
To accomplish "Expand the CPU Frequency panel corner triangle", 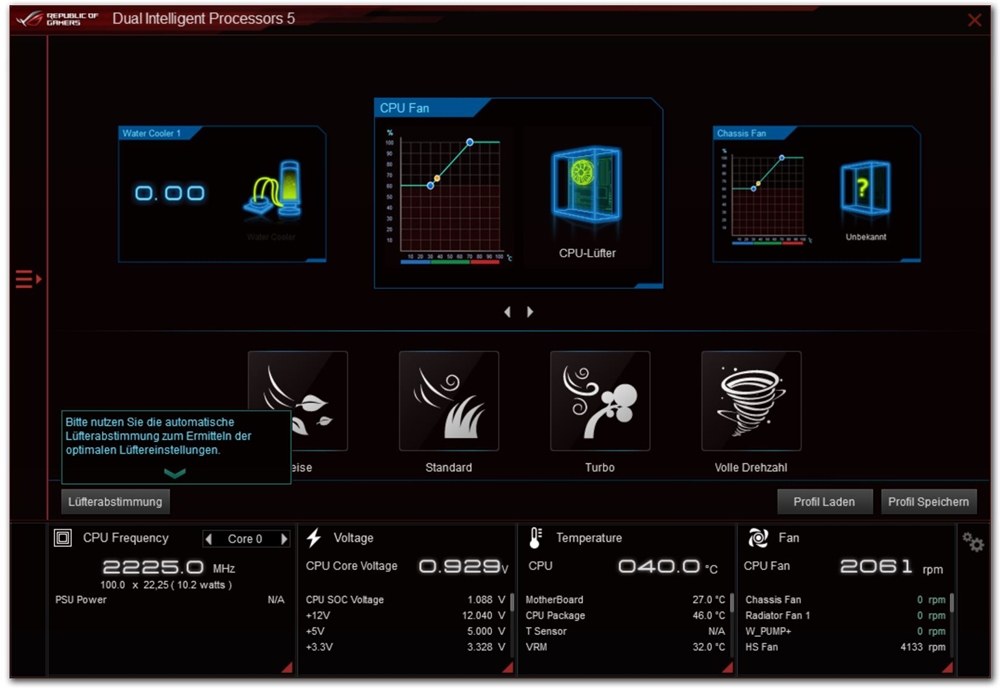I will pos(287,668).
